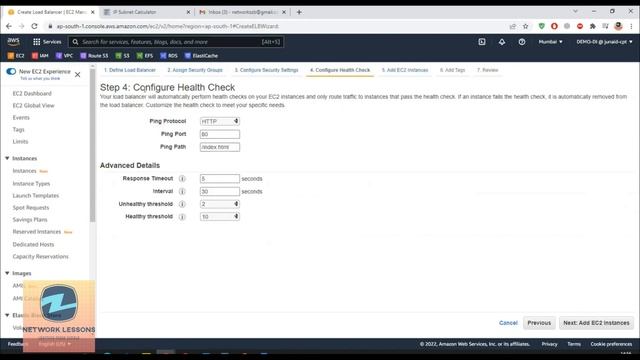
Task: Open Dedicated Hosts in sidebar
Action: 33,244
